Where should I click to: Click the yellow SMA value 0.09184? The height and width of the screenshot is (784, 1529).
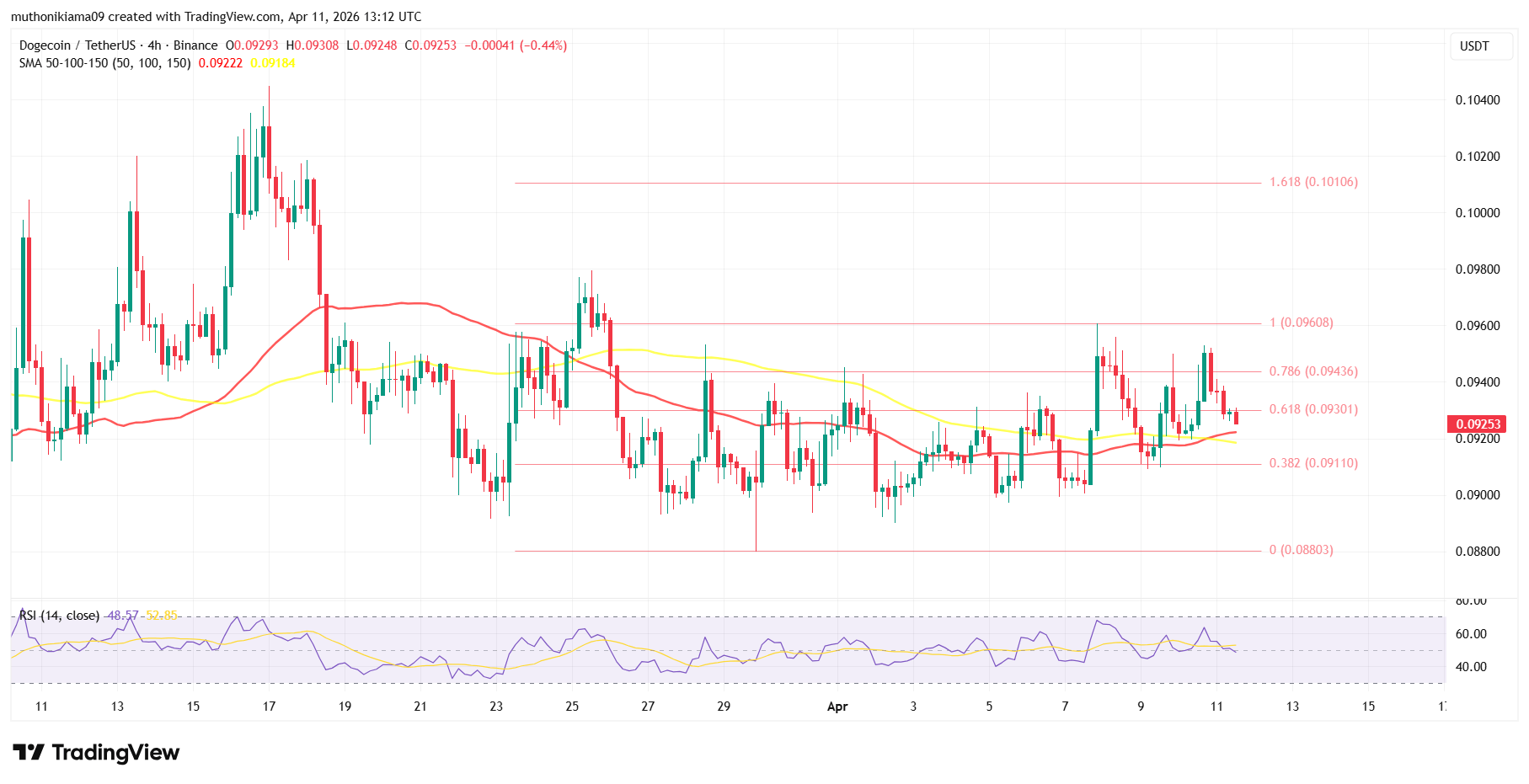[x=272, y=63]
